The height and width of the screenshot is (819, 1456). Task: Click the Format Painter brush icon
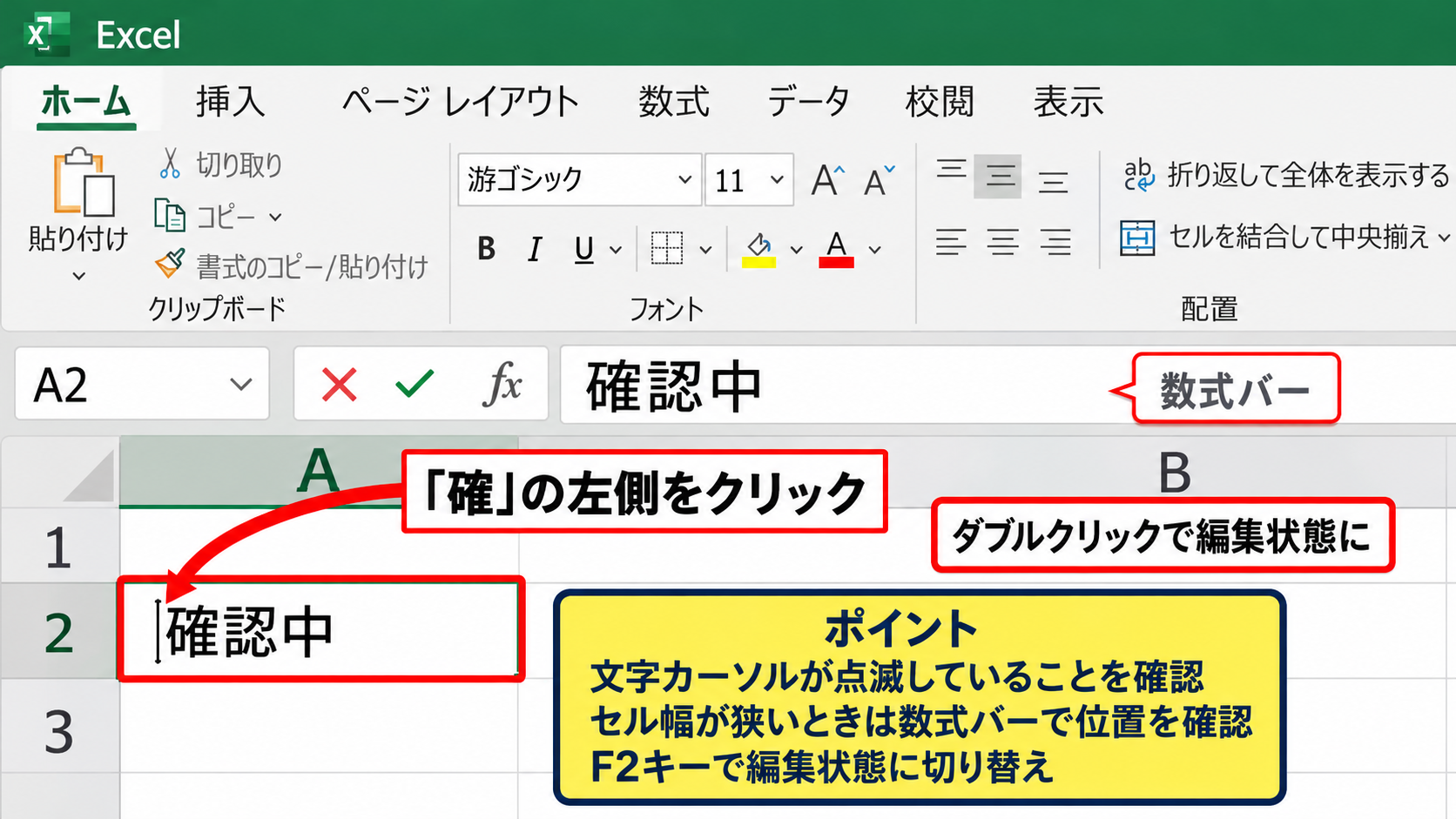point(170,264)
